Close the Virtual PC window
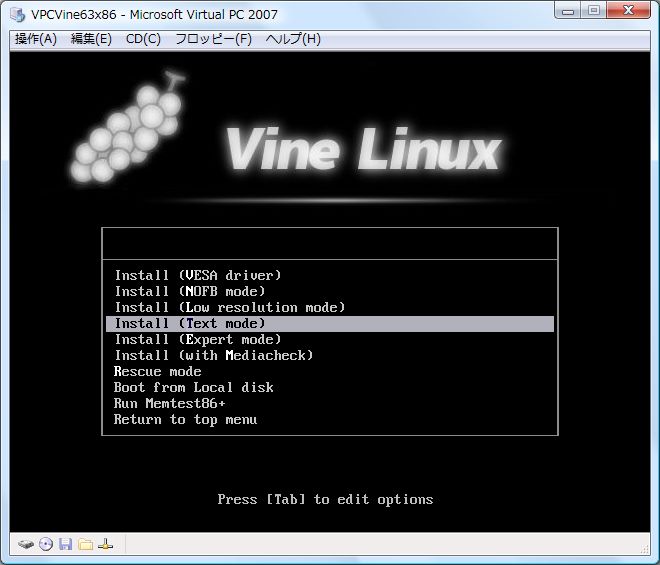660x565 pixels. 628,11
